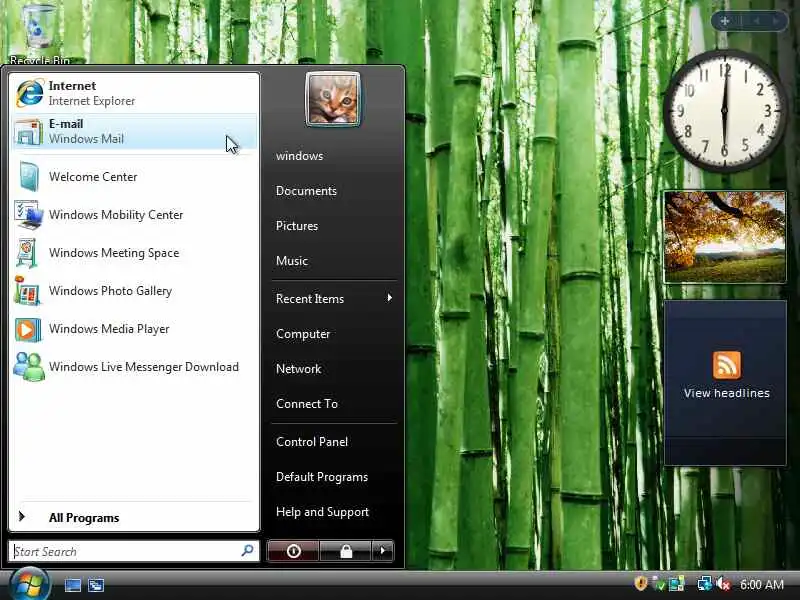Expand the Recent Items submenu arrow
This screenshot has width=800, height=600.
389,298
